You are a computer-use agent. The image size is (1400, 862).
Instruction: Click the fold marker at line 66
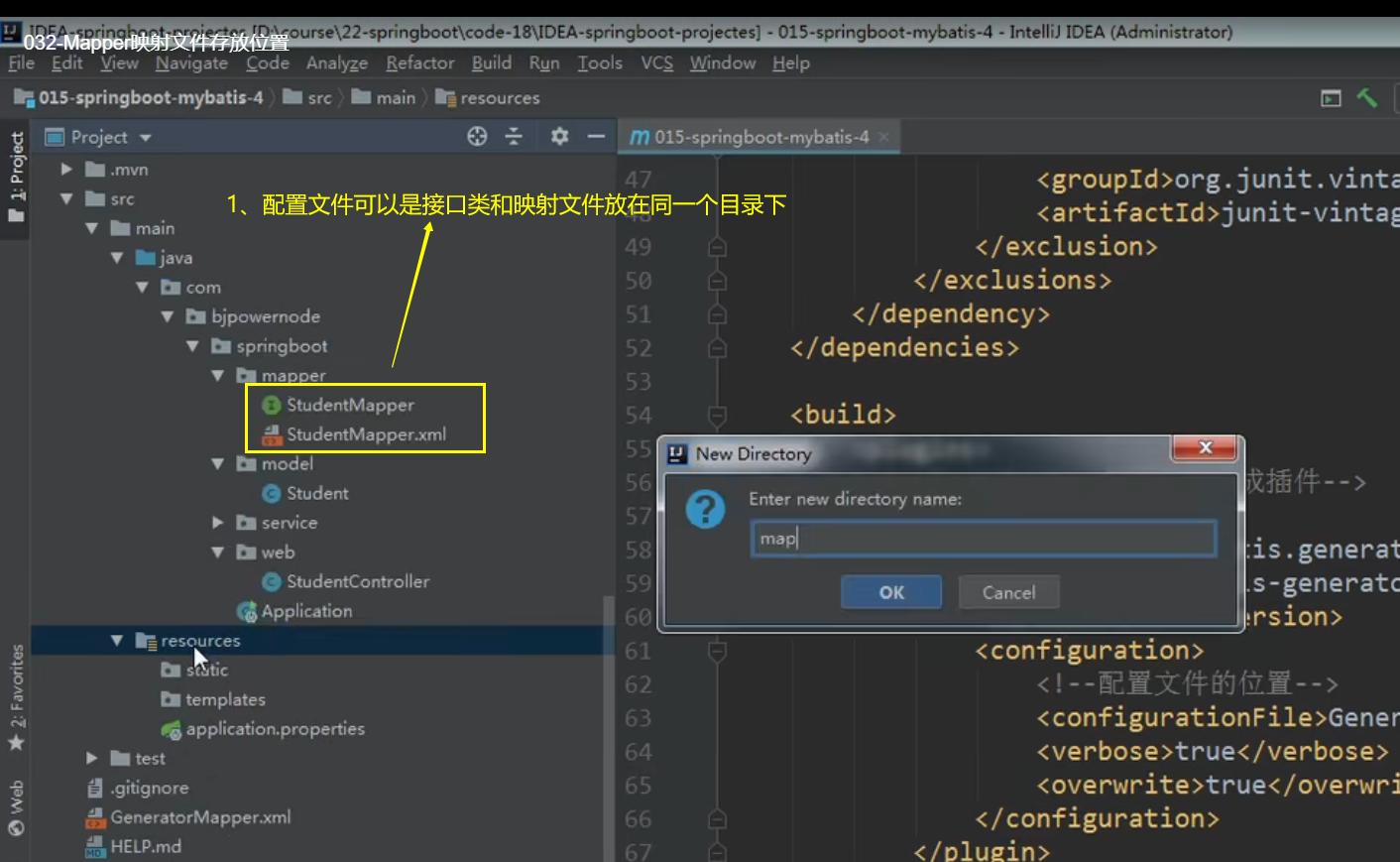(x=718, y=819)
